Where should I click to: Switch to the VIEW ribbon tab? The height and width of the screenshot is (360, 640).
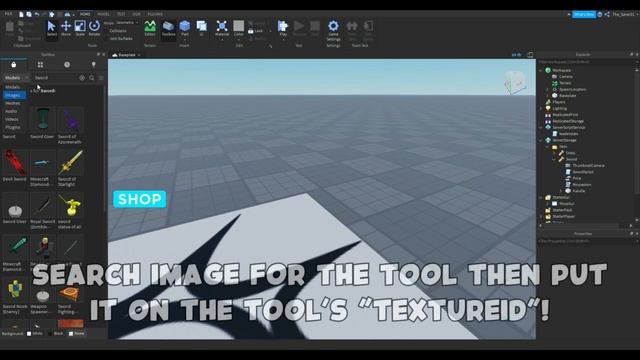tap(136, 14)
